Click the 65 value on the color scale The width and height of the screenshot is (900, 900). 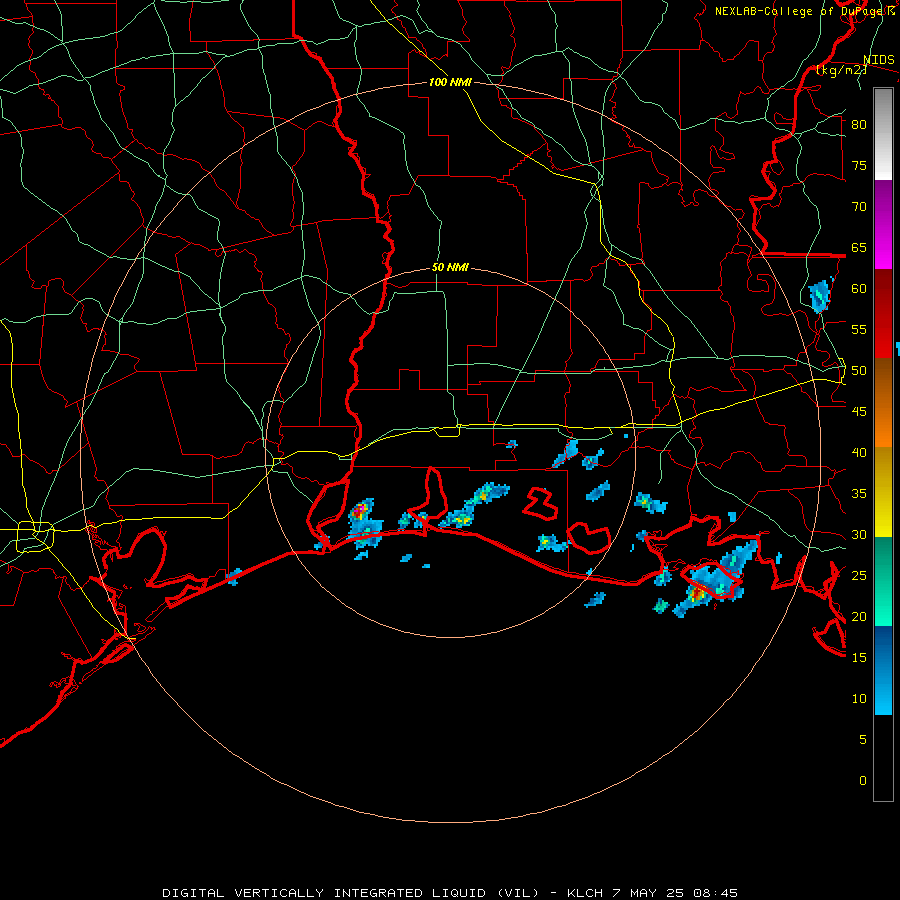pyautogui.click(x=859, y=247)
